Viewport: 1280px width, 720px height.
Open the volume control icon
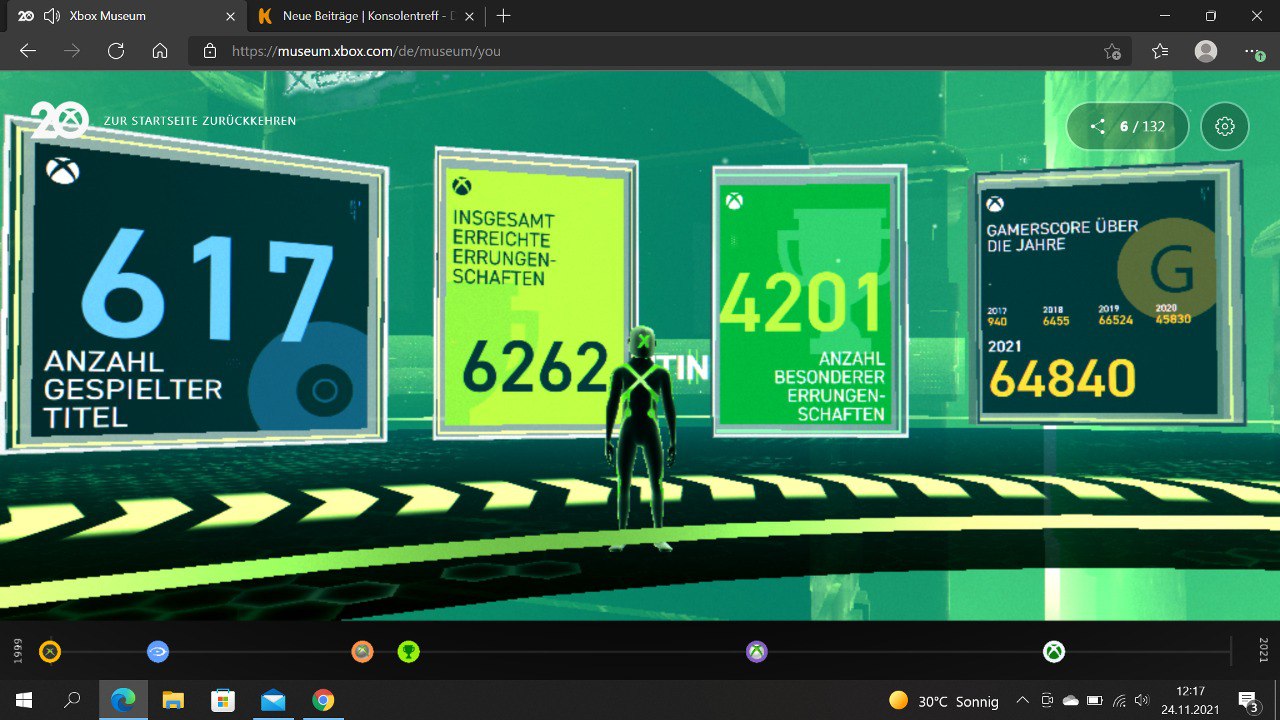pos(1142,701)
